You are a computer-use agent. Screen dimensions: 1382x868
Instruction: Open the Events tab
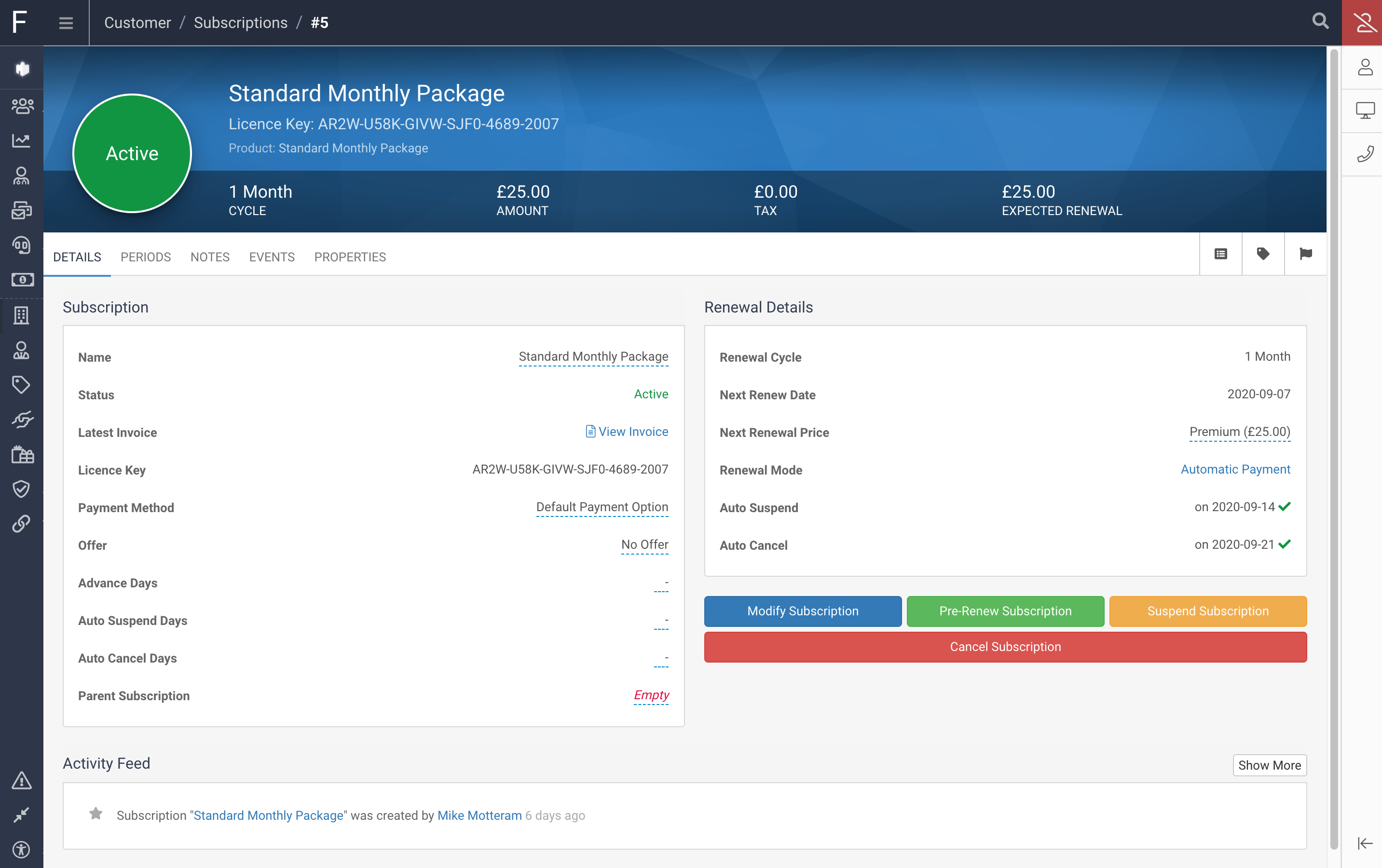coord(272,257)
